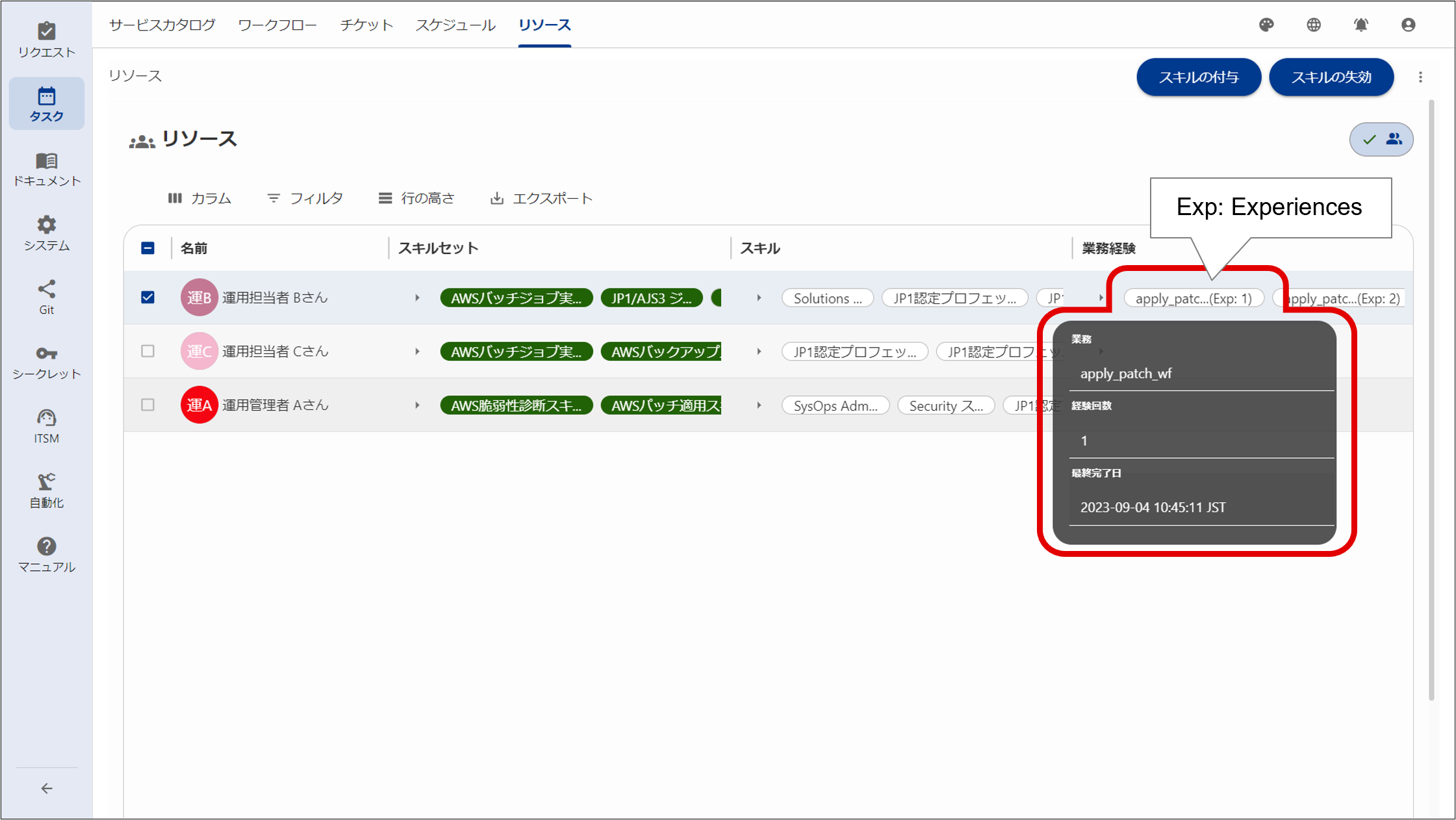Open the スケジュール tab
This screenshot has width=1456, height=820.
454,25
